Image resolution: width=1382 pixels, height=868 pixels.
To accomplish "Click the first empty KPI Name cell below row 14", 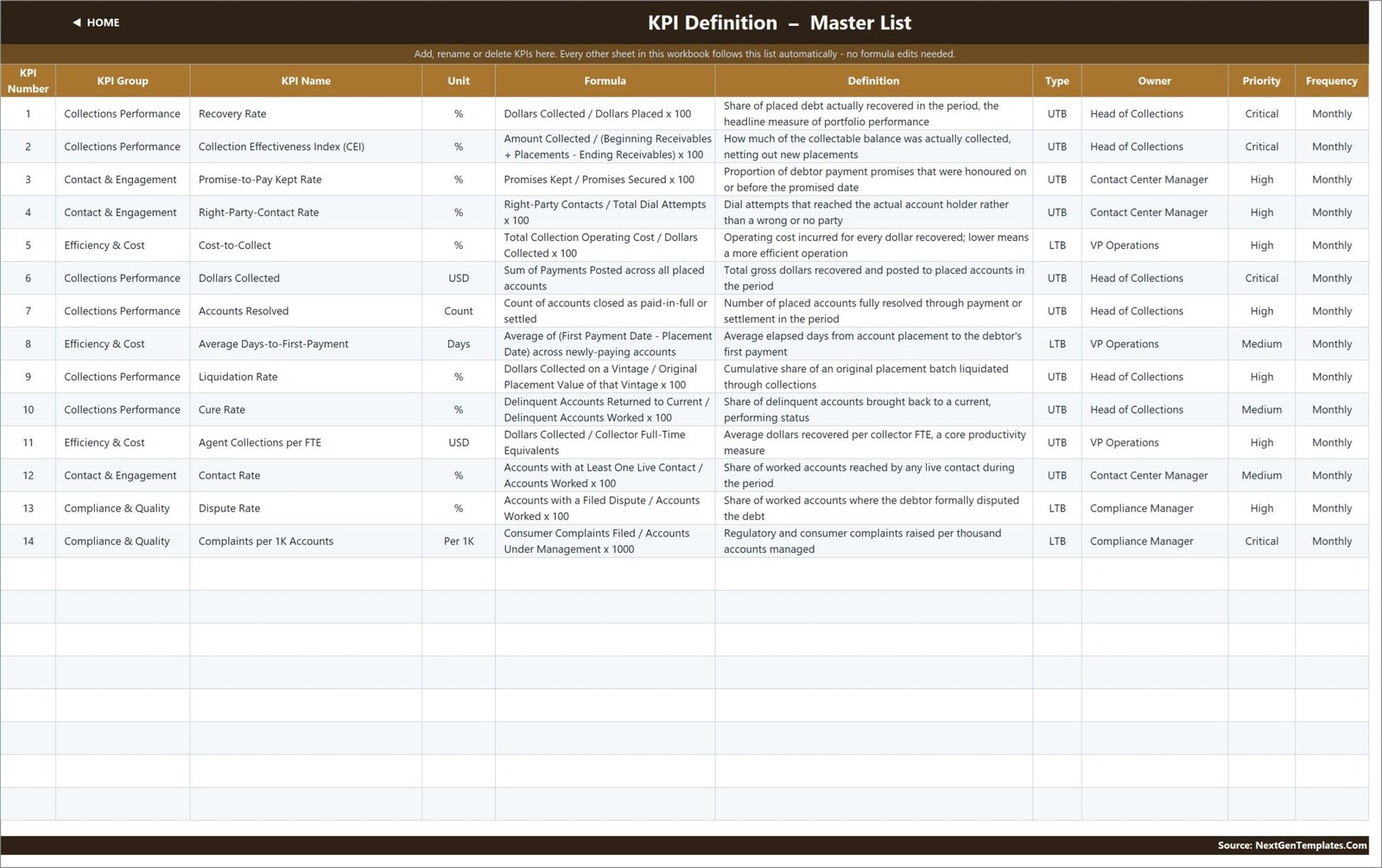I will click(x=306, y=573).
